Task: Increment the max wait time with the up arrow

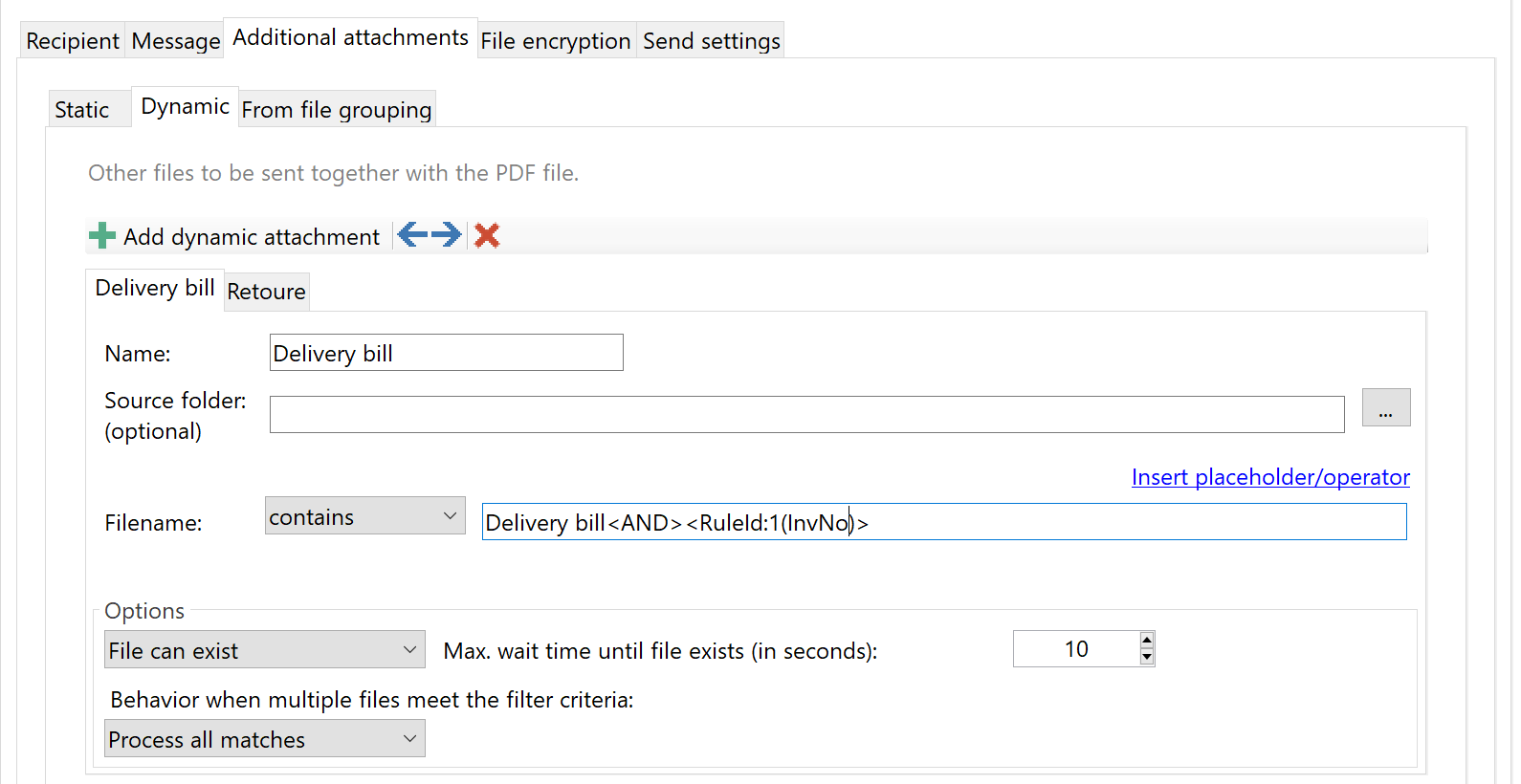Action: pos(1147,641)
